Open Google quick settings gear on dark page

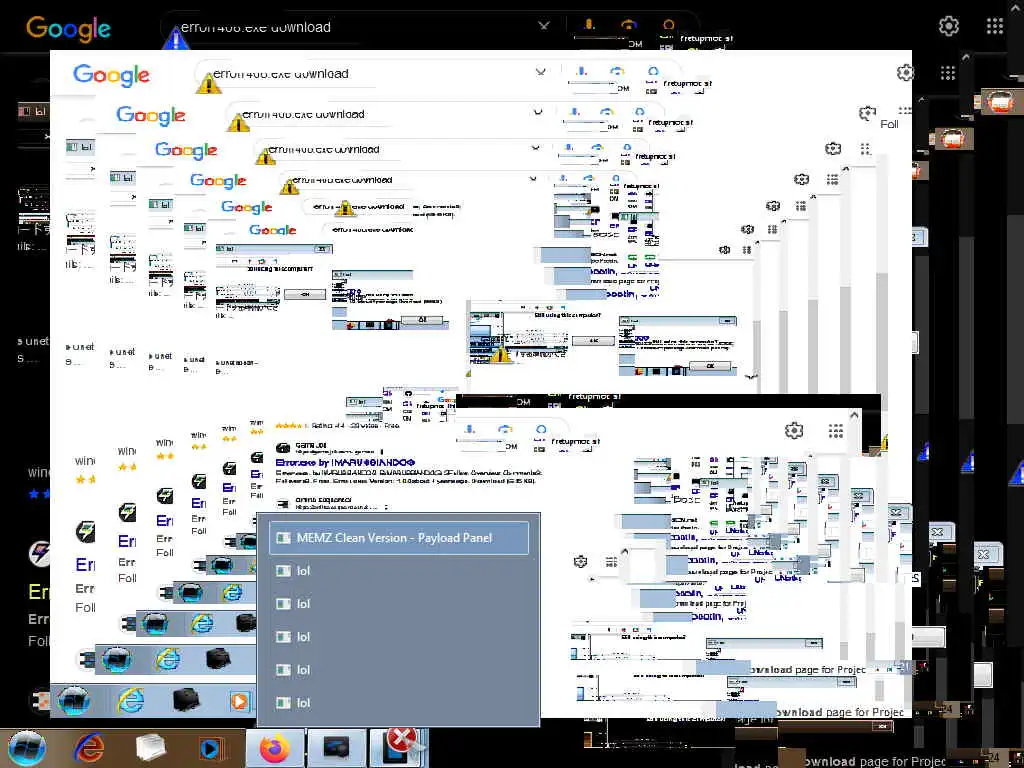click(949, 26)
